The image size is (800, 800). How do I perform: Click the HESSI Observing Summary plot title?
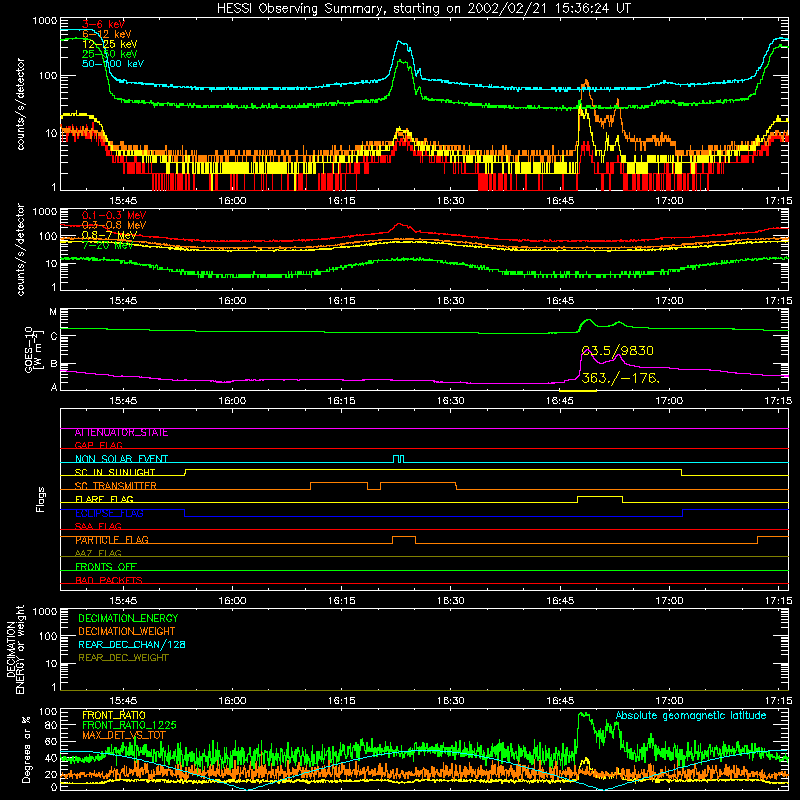pos(424,8)
